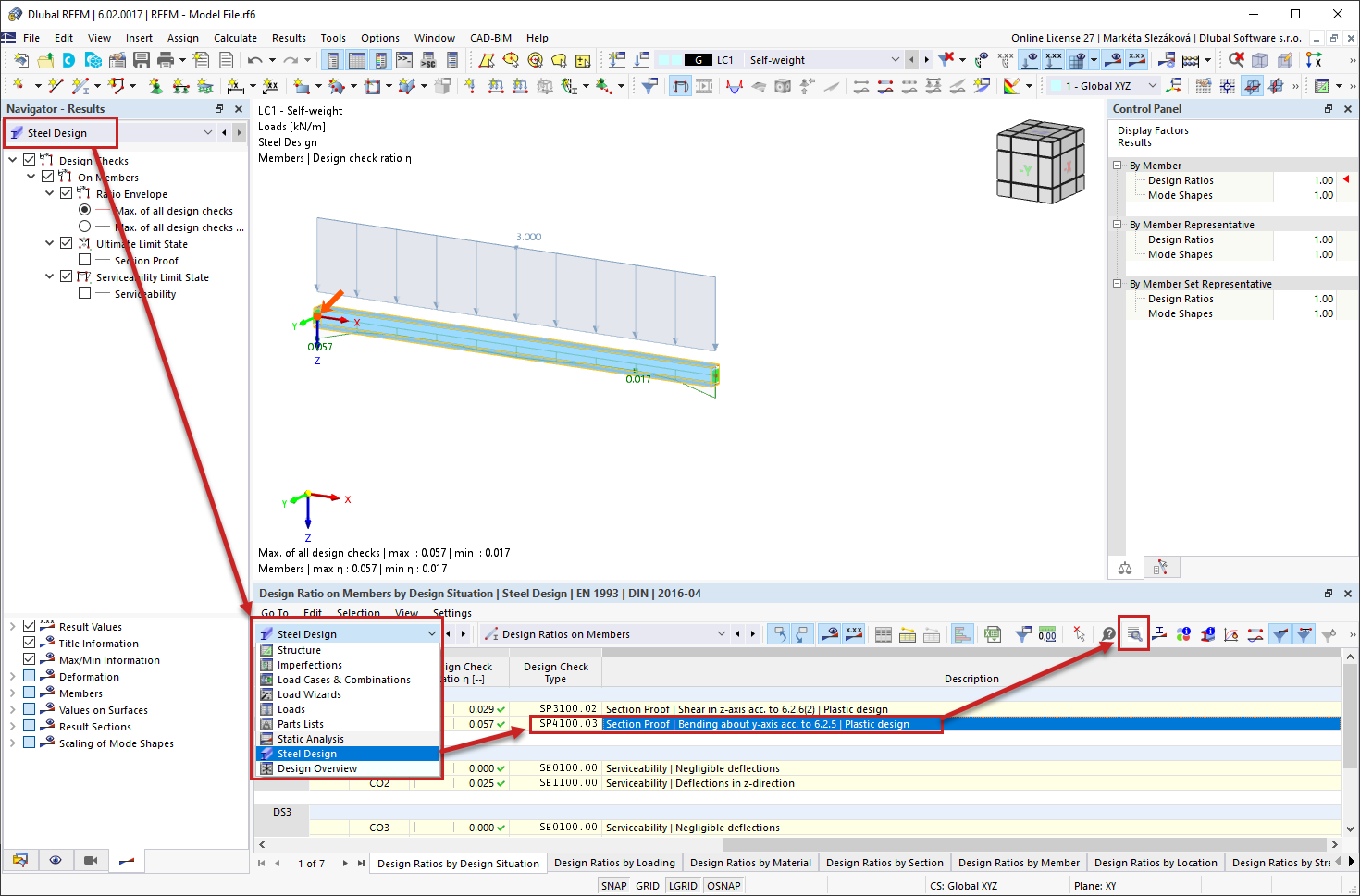Toggle the Ultimate Limit State checkbox
The height and width of the screenshot is (896, 1360).
click(67, 243)
